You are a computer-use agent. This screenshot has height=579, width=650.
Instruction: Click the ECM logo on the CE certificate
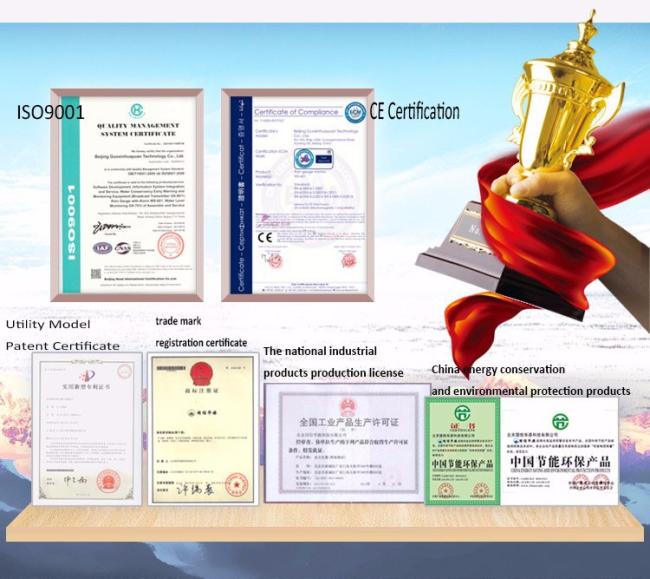(354, 112)
